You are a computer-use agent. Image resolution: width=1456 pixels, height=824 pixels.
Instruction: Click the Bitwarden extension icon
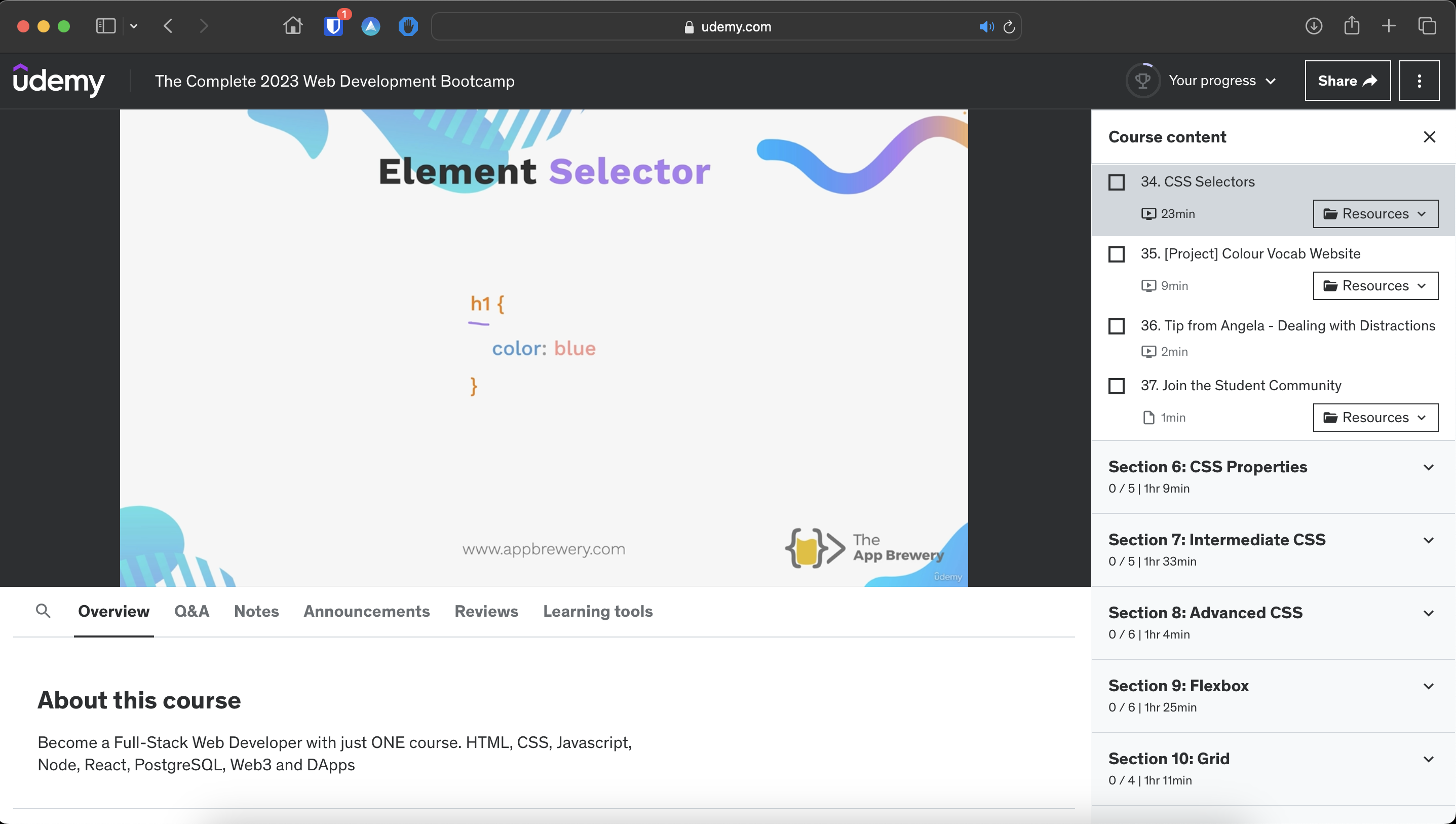tap(334, 26)
